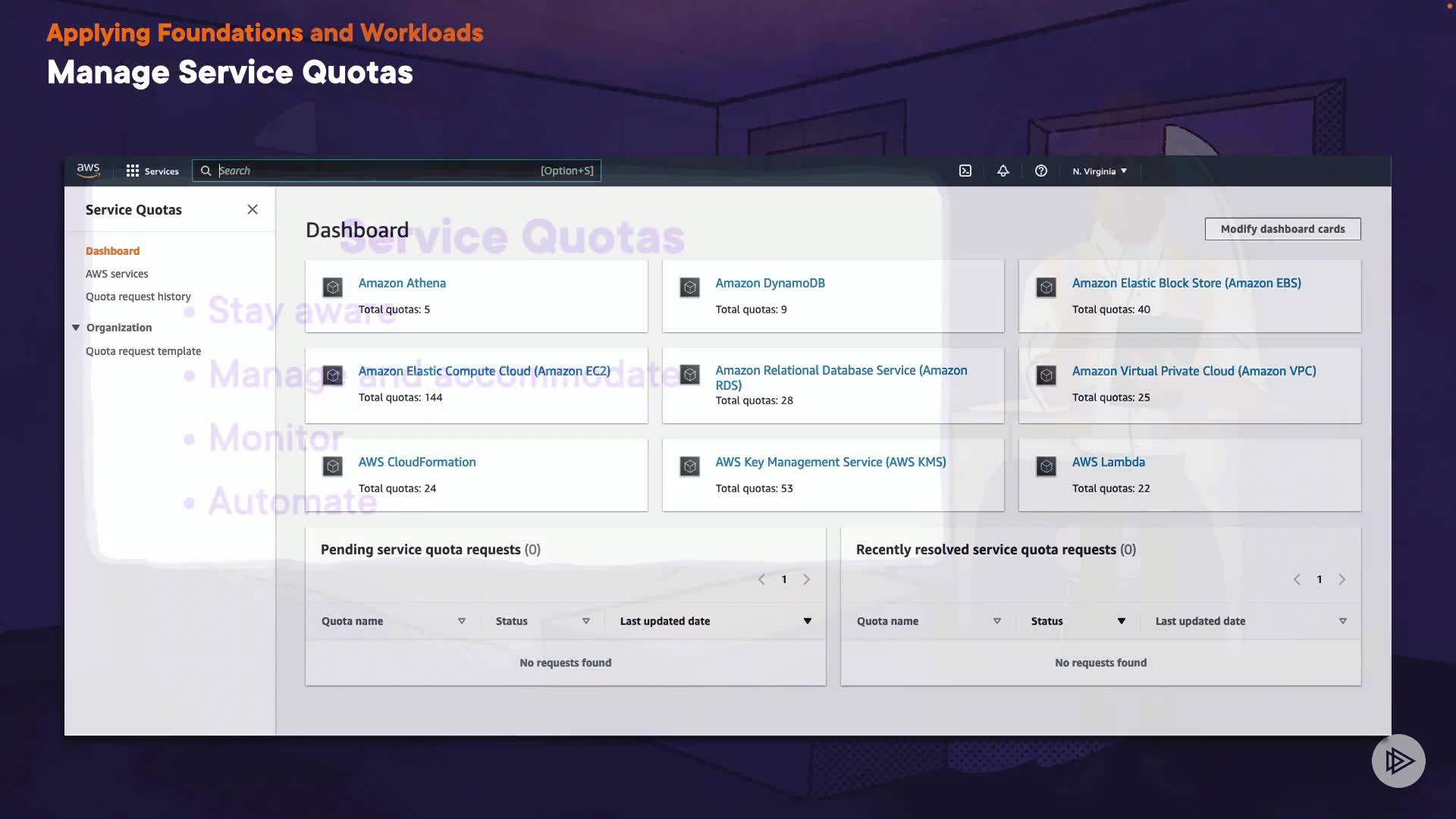Open the N. Virginia region dropdown

(1099, 171)
